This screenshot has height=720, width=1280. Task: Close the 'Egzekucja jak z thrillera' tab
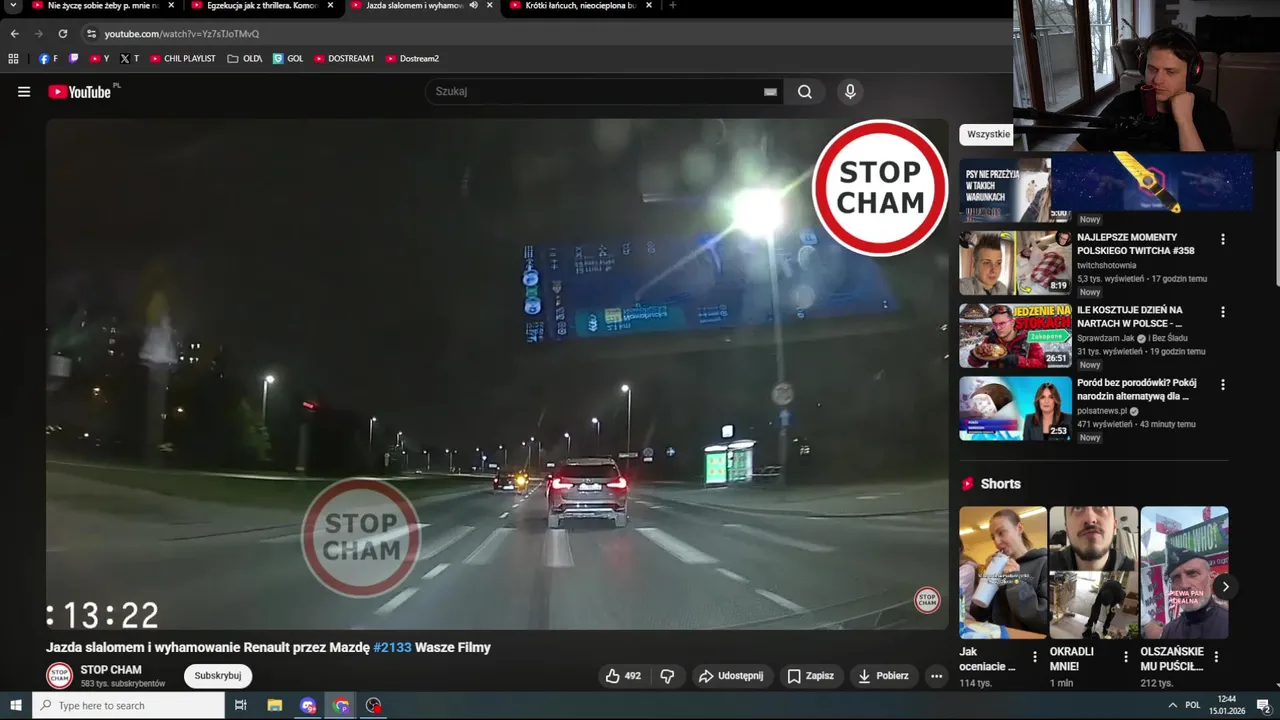330,6
